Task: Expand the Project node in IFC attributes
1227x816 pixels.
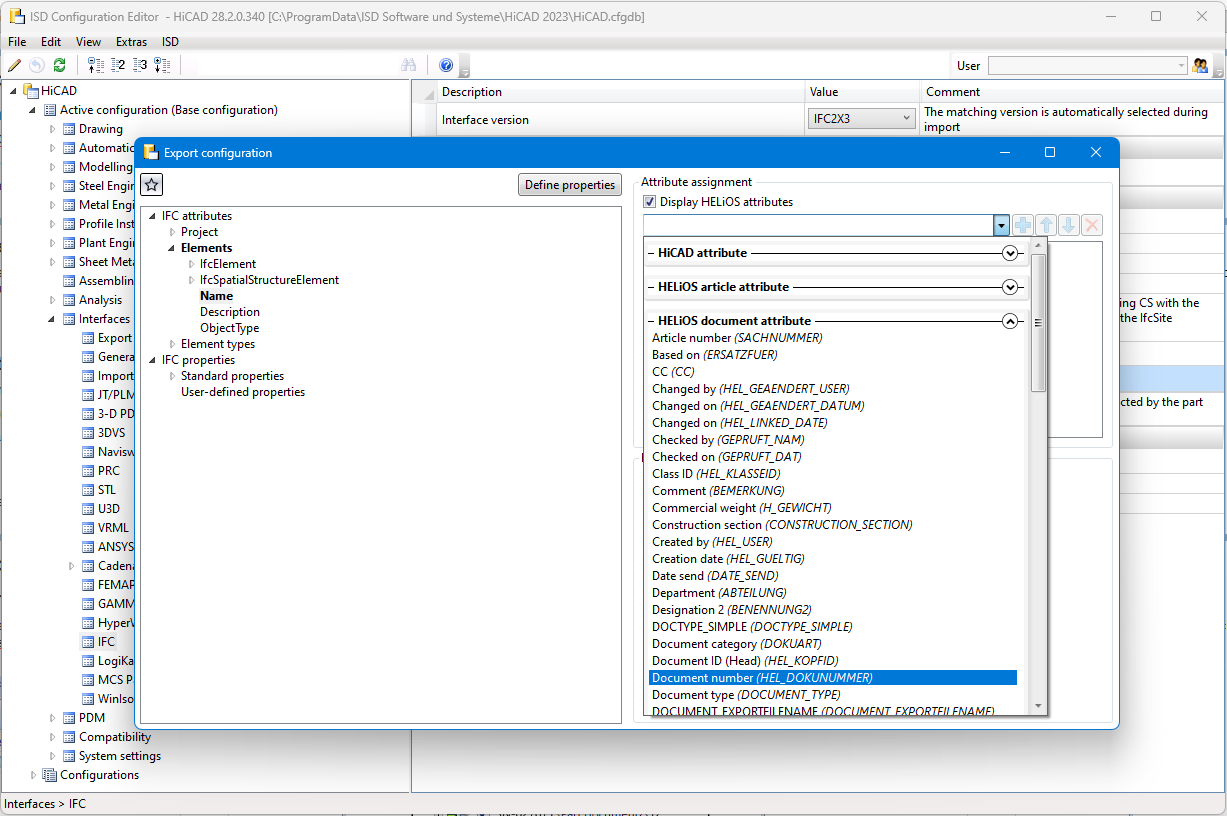Action: click(x=172, y=232)
